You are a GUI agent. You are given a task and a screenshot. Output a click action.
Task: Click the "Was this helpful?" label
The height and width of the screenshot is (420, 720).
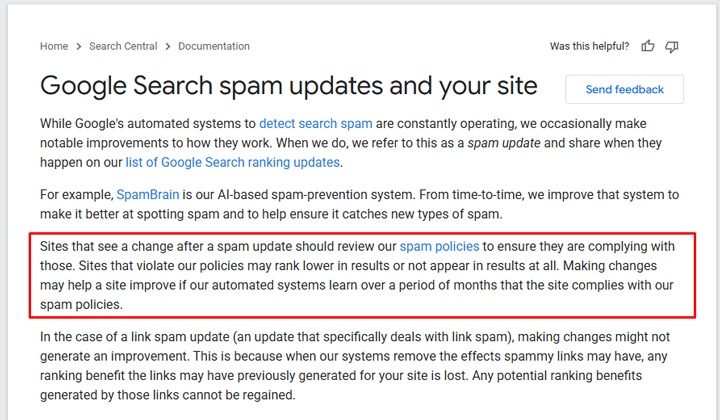pos(589,46)
